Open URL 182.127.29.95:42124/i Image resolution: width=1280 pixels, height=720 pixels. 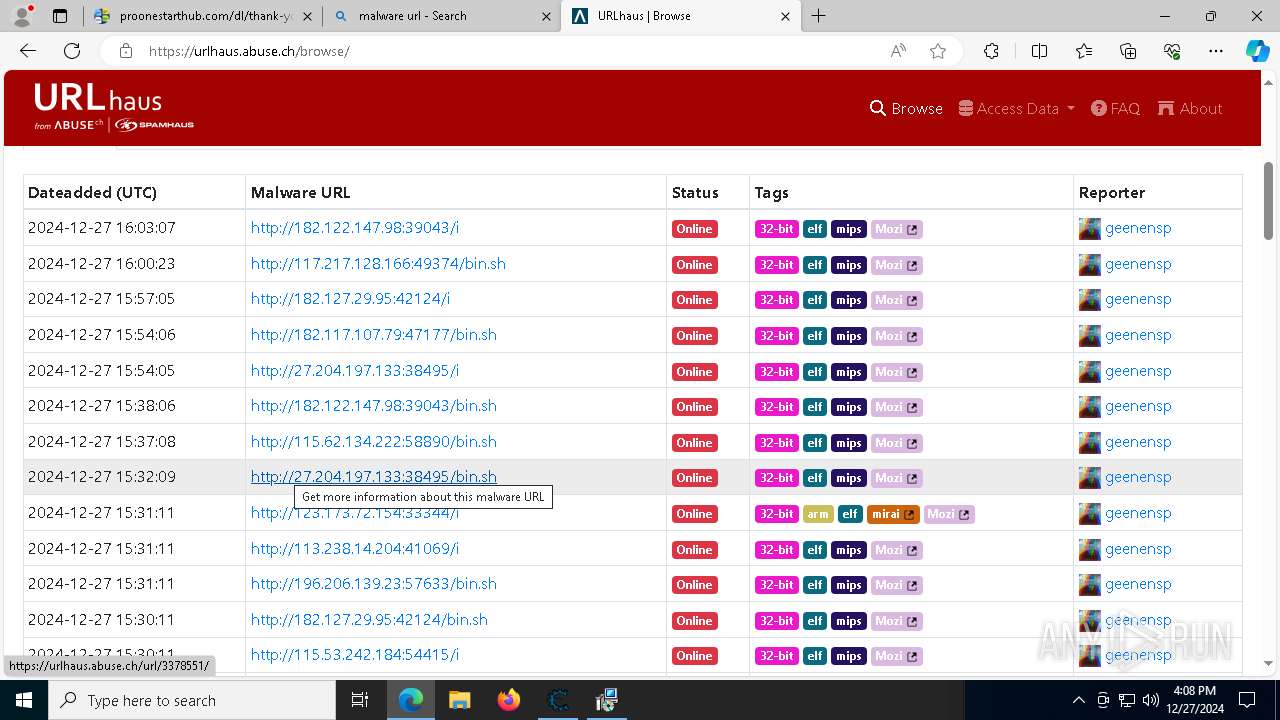click(x=350, y=299)
